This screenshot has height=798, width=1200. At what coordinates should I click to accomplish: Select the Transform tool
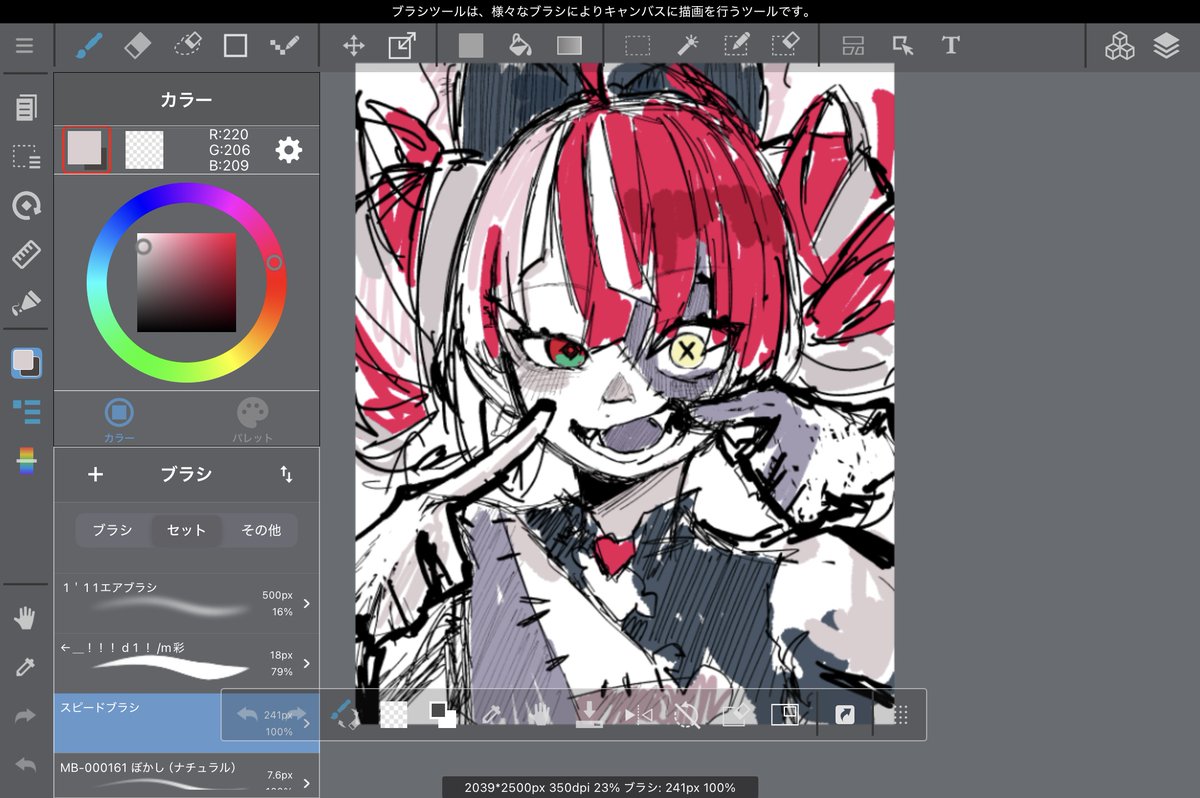click(402, 46)
